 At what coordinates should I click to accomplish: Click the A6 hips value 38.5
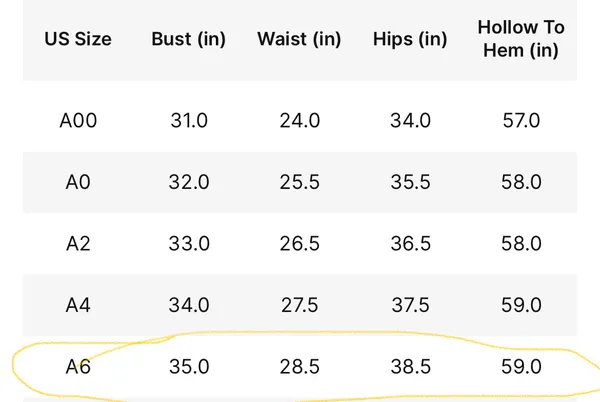click(411, 367)
